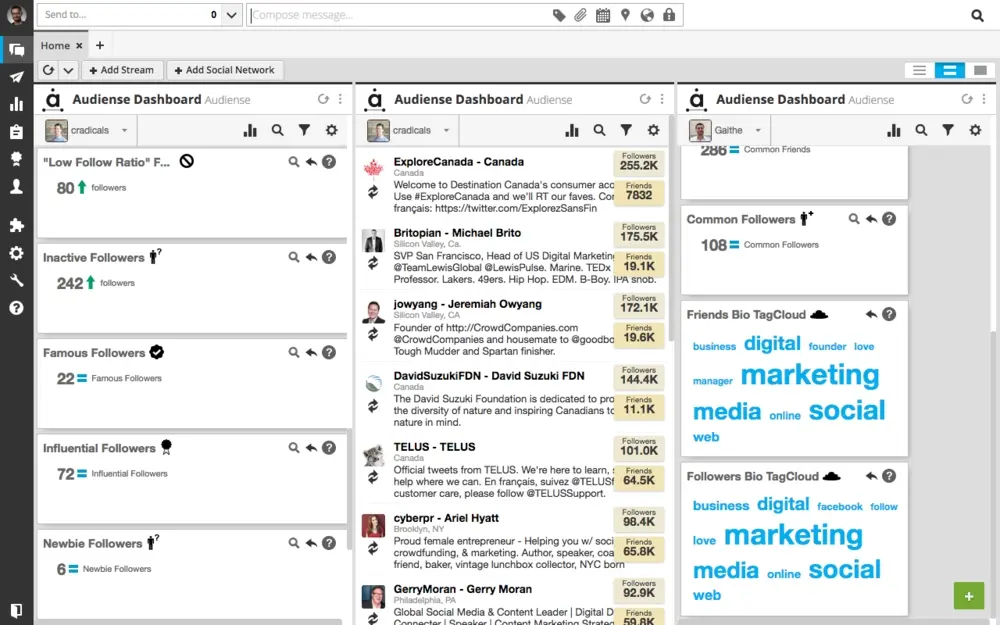Click the privacy lock icon in compose bar

click(x=670, y=15)
